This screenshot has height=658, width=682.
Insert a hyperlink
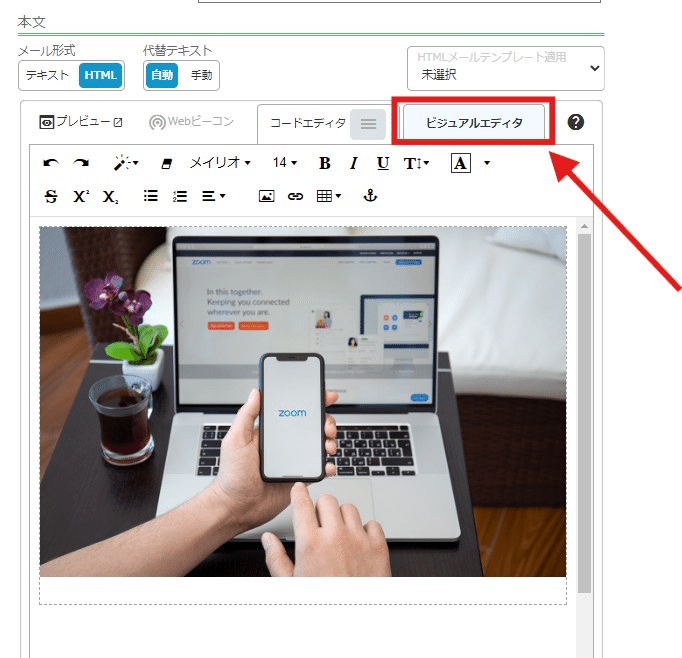[295, 197]
